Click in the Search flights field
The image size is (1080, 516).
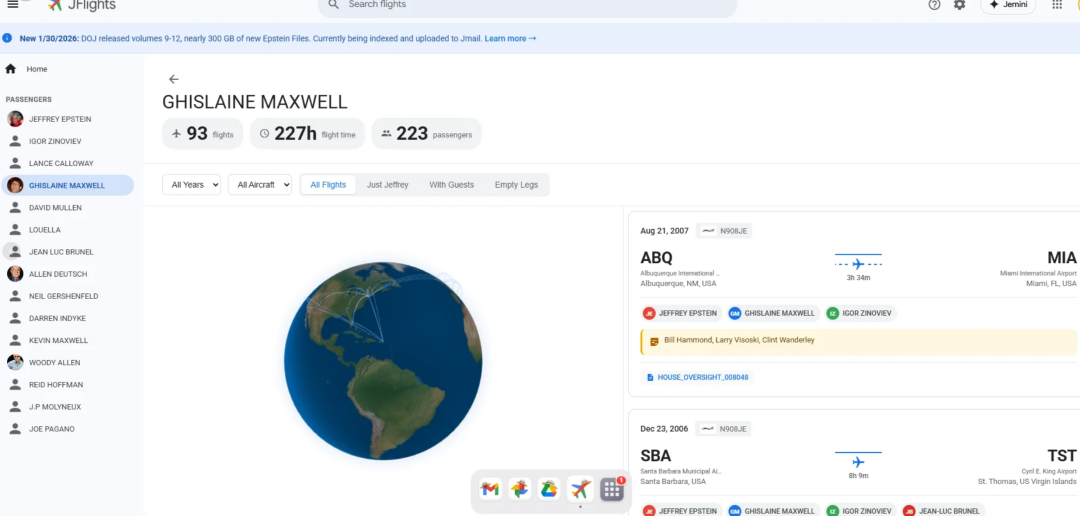530,5
